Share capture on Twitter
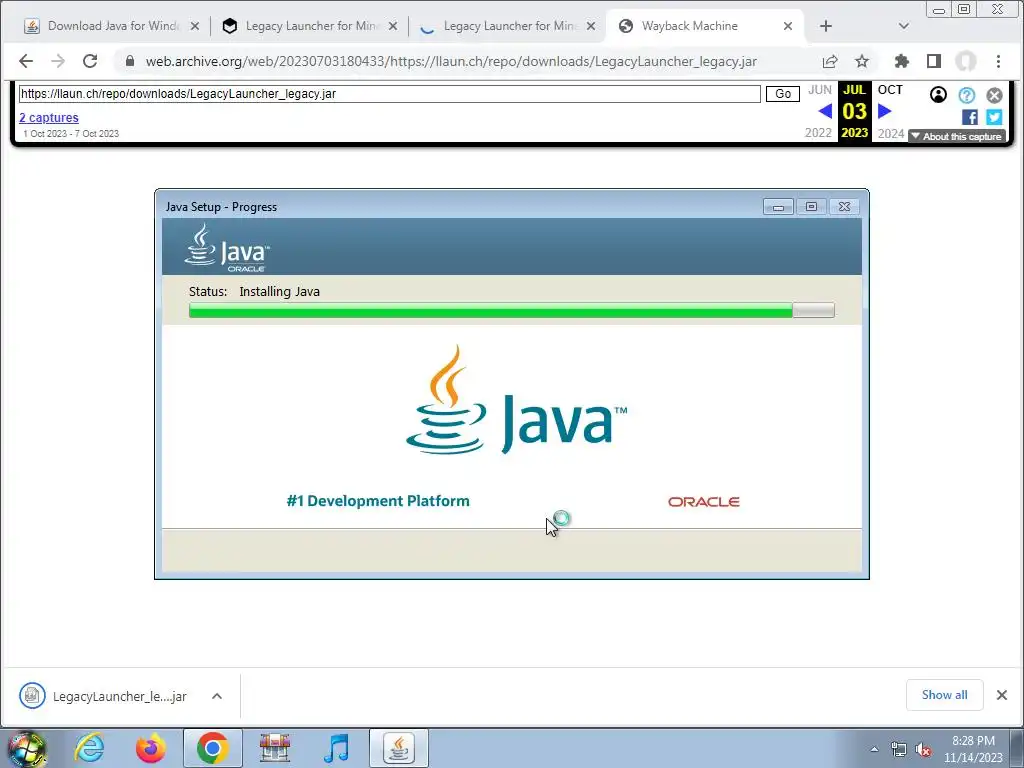 click(x=994, y=117)
